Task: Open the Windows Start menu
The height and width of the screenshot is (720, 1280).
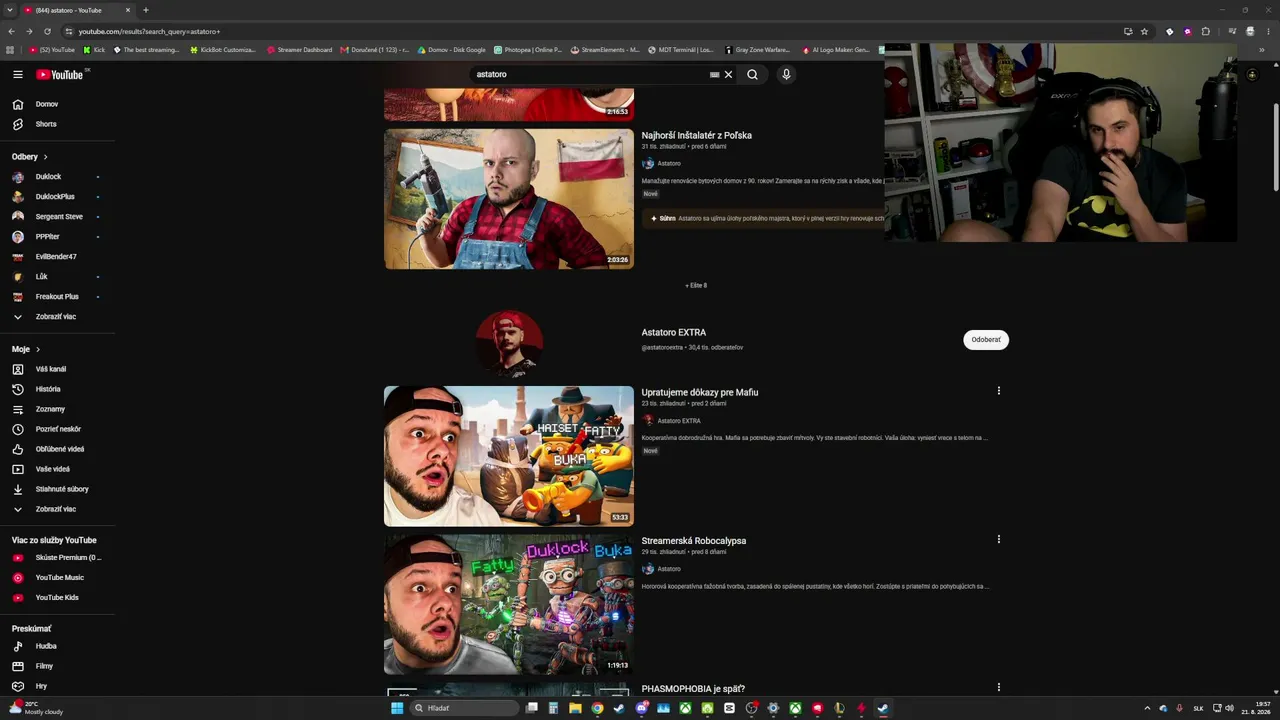Action: coord(397,708)
